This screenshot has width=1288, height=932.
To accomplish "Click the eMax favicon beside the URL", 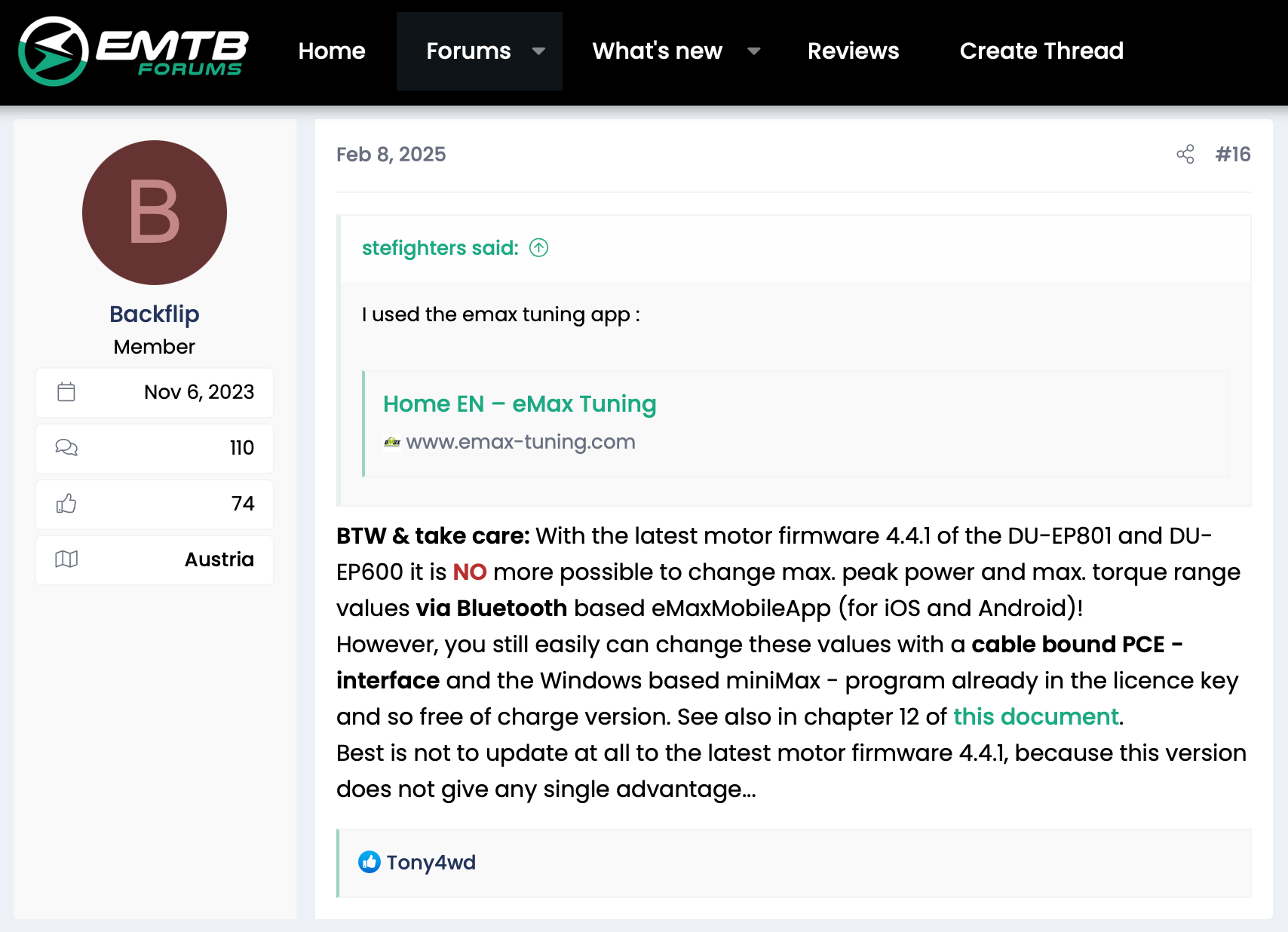I will (x=392, y=443).
